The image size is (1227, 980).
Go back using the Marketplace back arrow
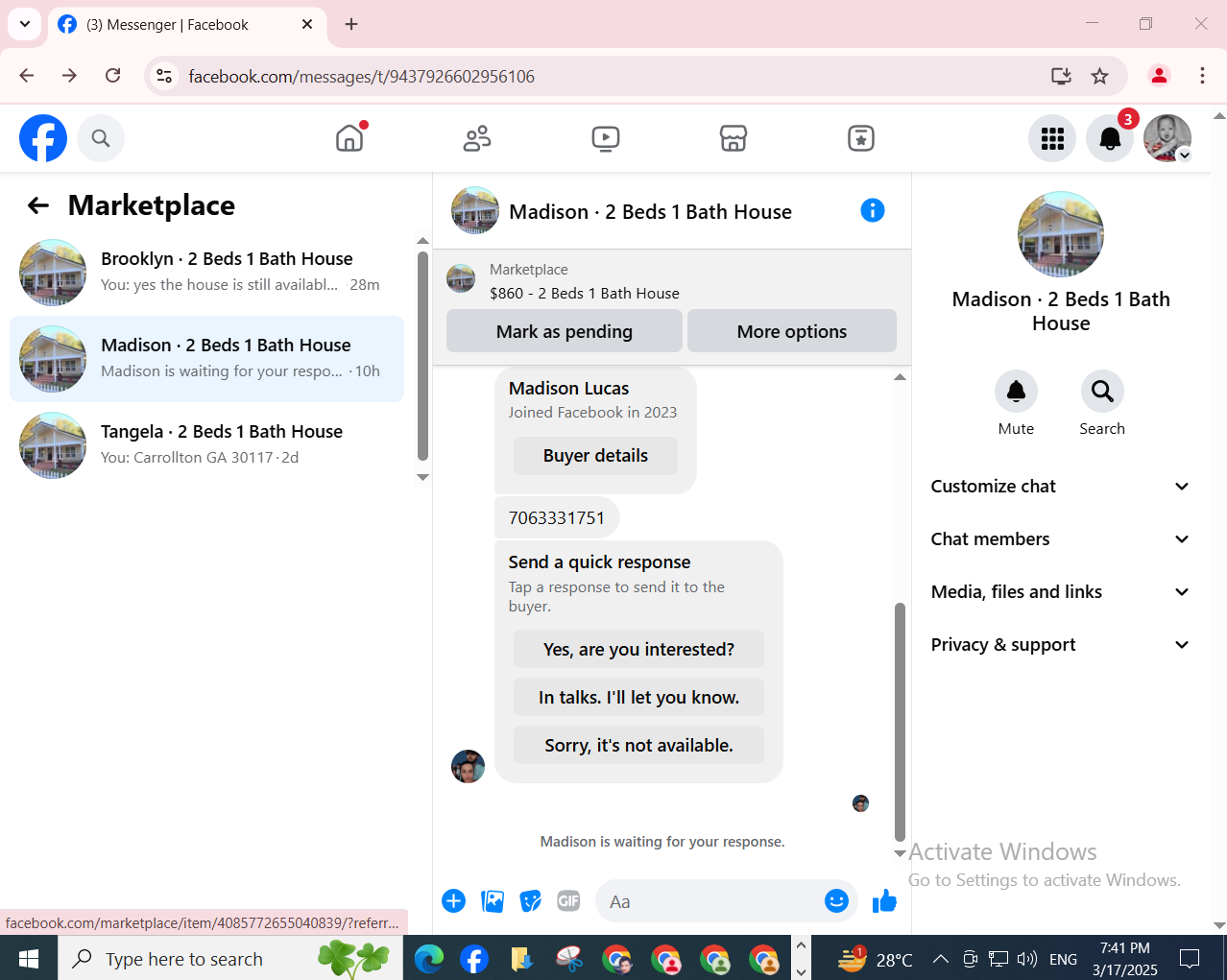pos(38,205)
